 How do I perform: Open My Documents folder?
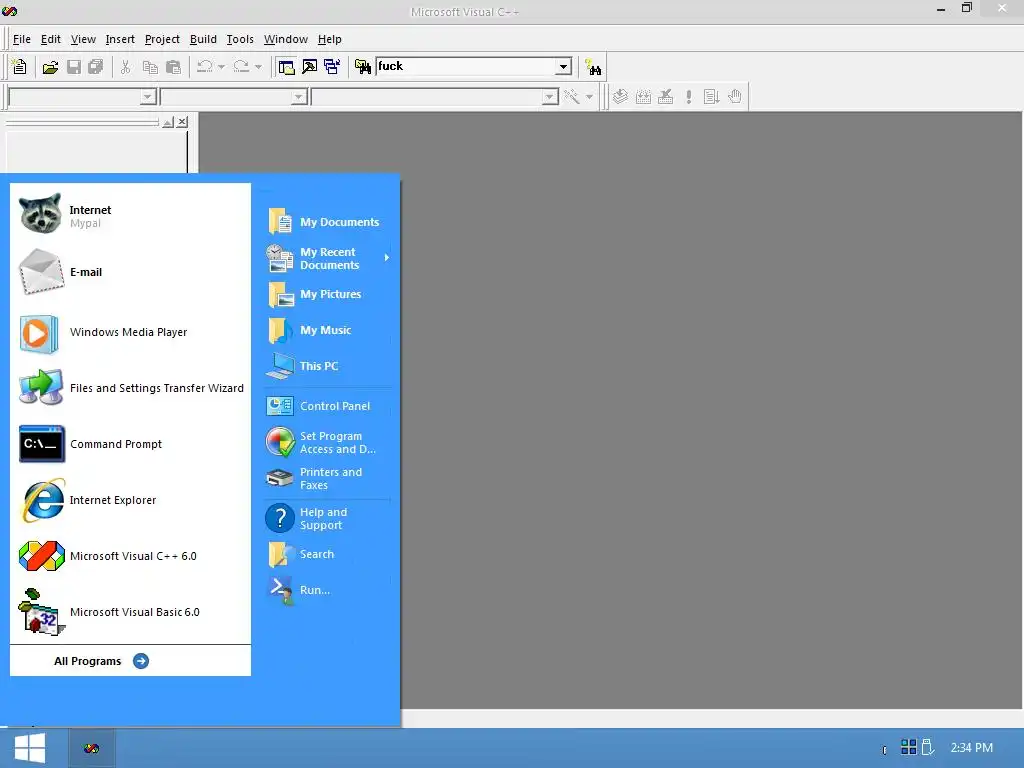pos(328,222)
